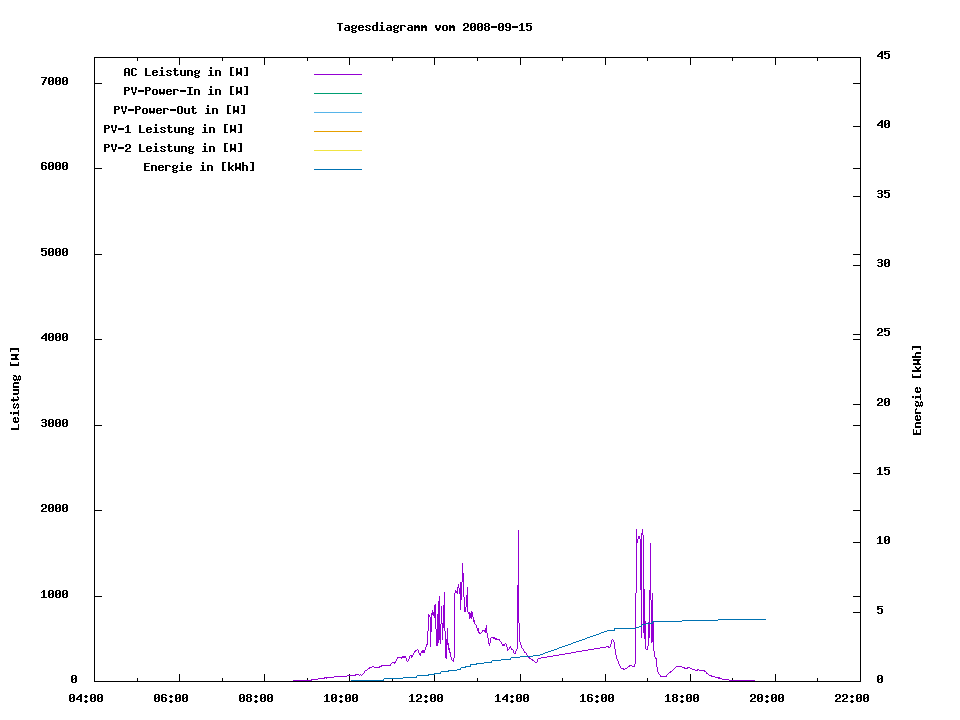Click the 22:00 label at the axis end

tap(852, 698)
